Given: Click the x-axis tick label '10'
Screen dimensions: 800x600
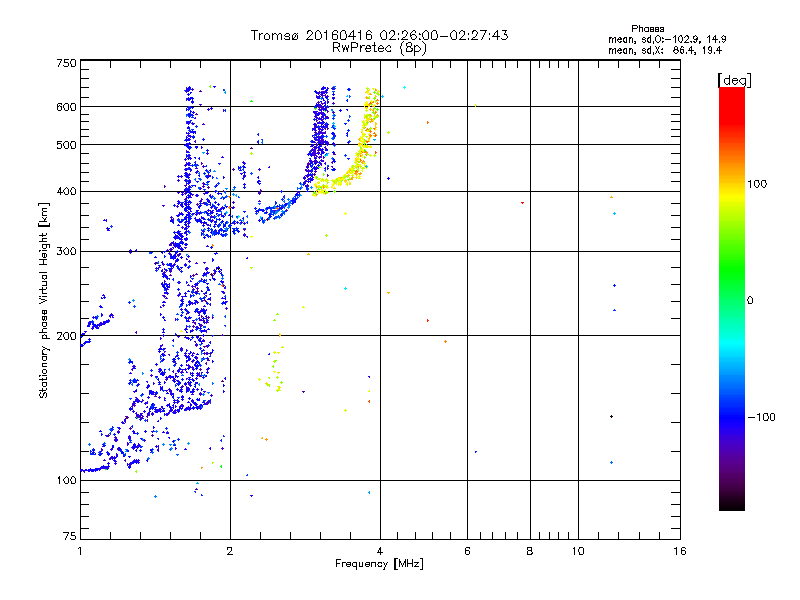Looking at the screenshot, I should (578, 551).
